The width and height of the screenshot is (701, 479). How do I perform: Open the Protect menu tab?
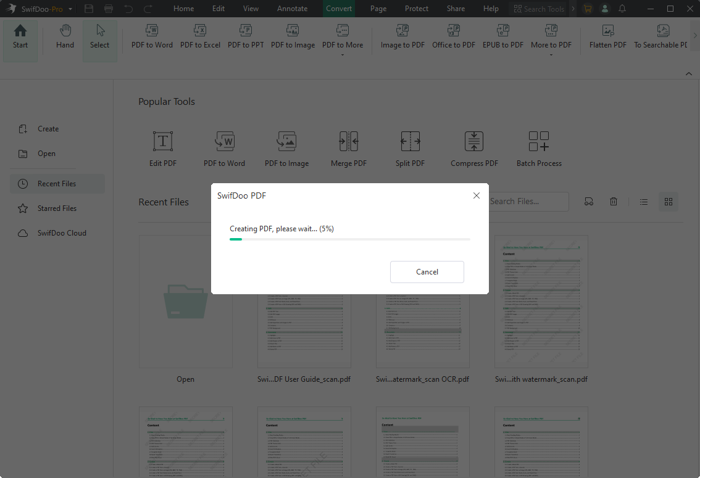tap(416, 8)
